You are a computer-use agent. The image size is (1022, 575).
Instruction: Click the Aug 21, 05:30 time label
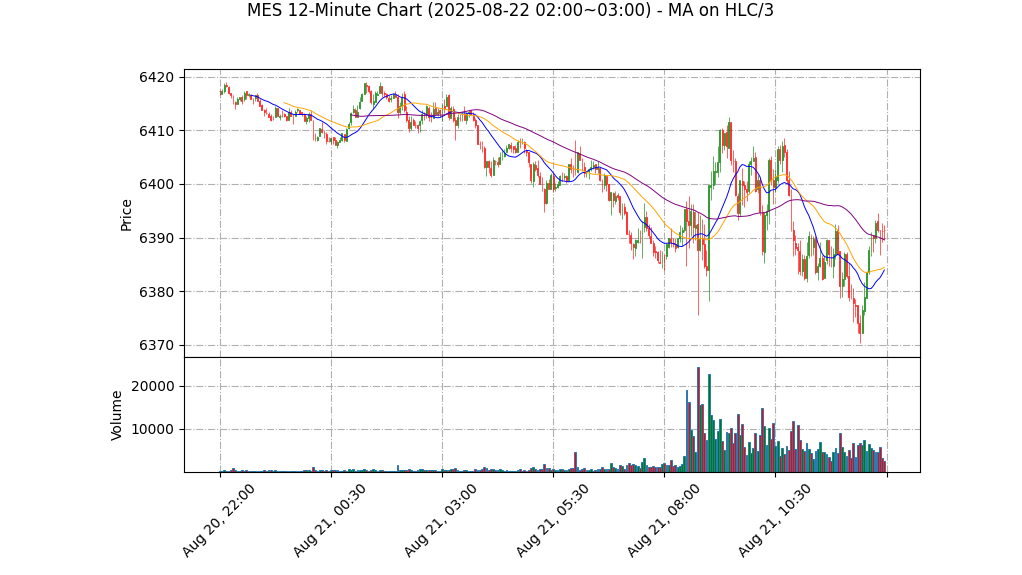(x=552, y=520)
